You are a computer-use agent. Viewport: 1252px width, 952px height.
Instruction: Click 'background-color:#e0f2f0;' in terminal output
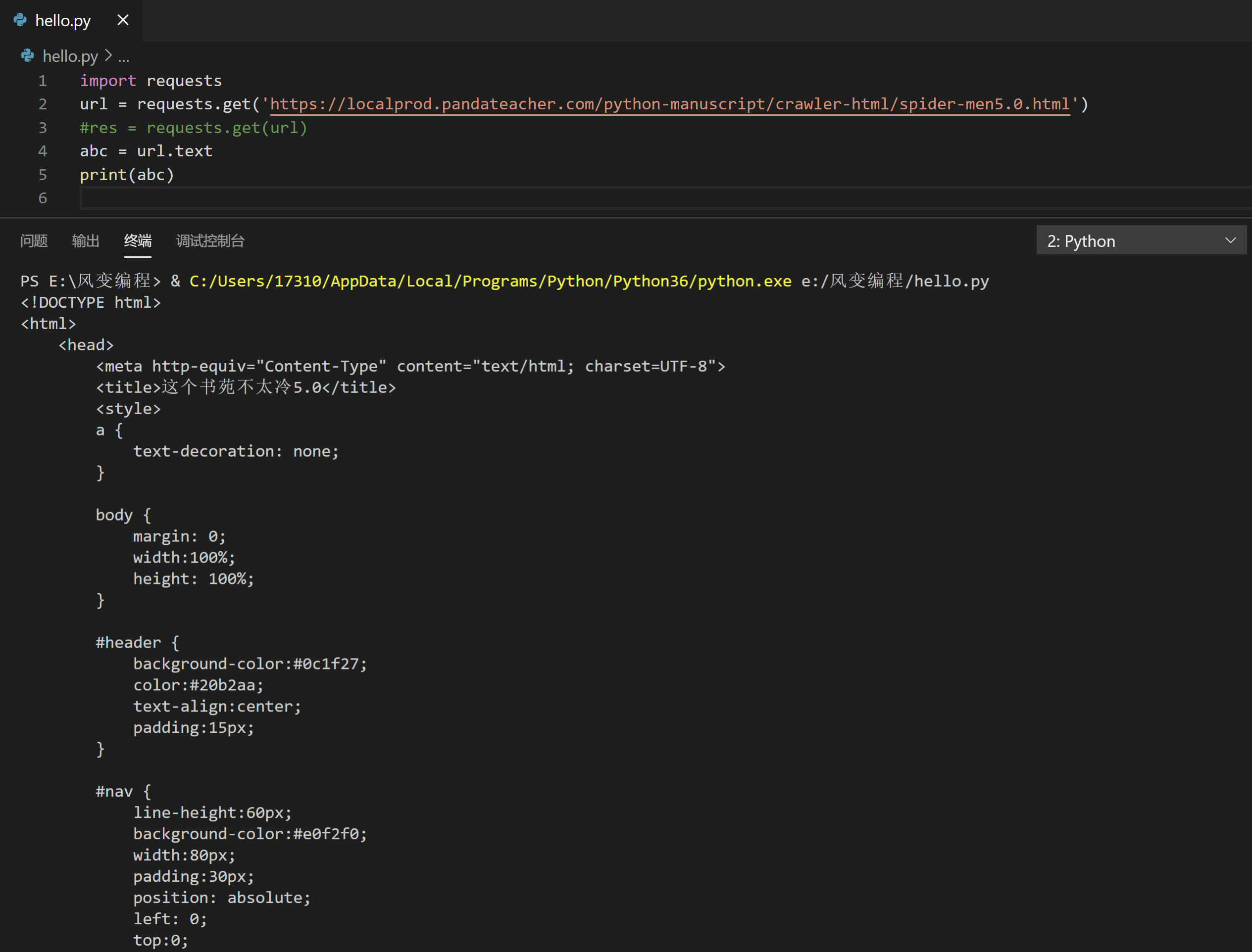point(250,834)
